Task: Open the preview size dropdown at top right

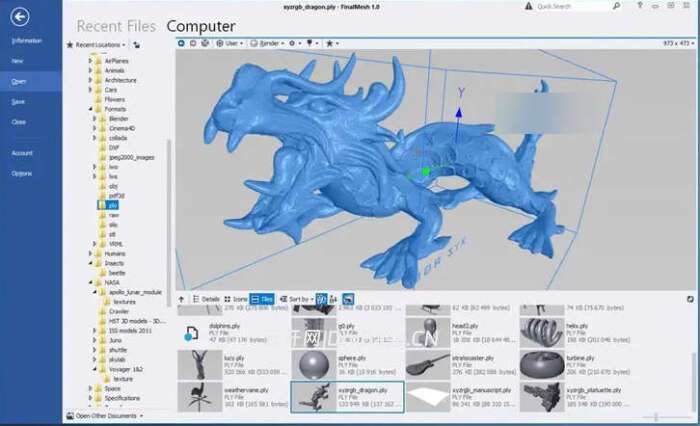Action: (x=679, y=43)
